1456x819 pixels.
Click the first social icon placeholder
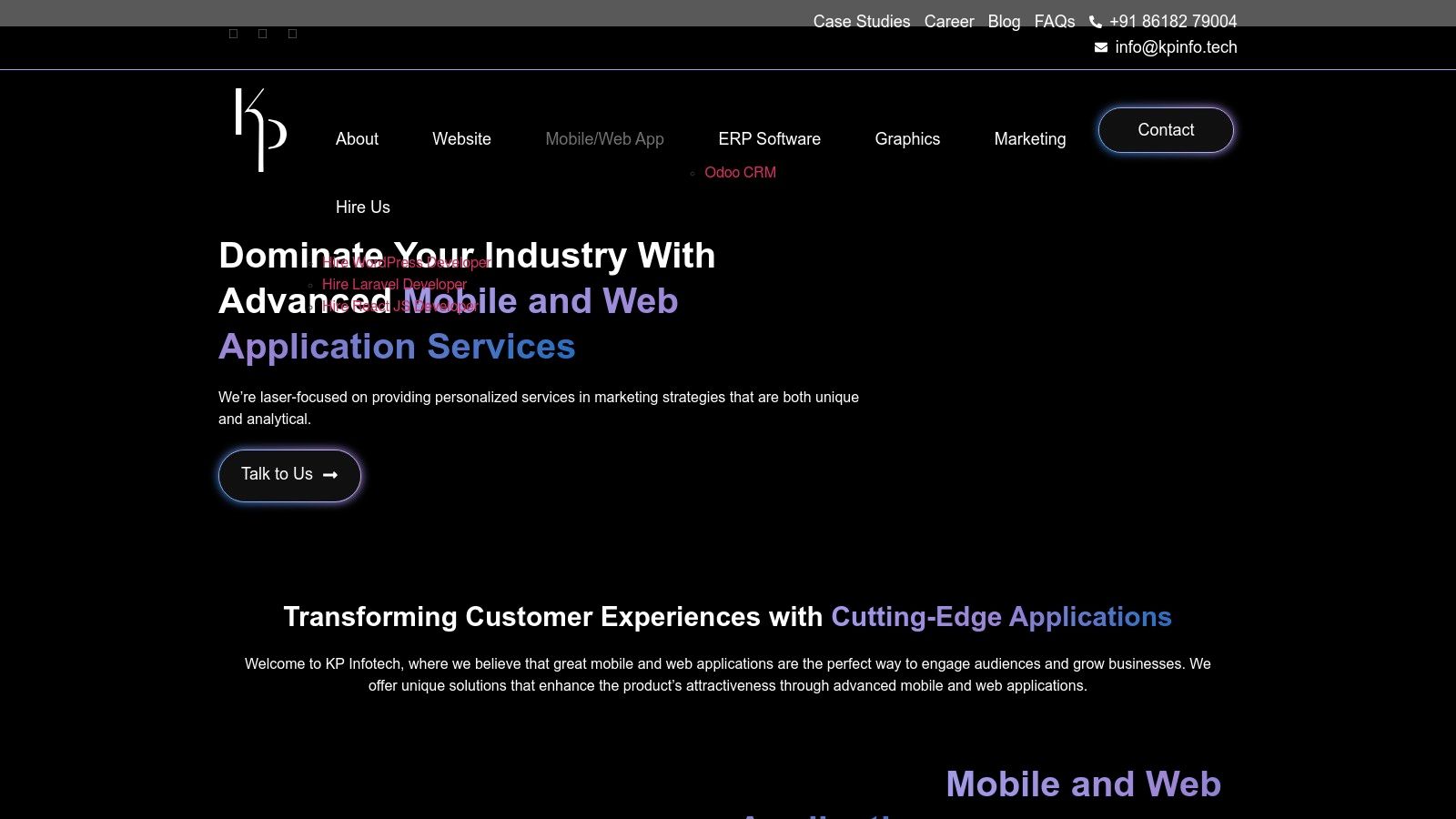tap(233, 34)
